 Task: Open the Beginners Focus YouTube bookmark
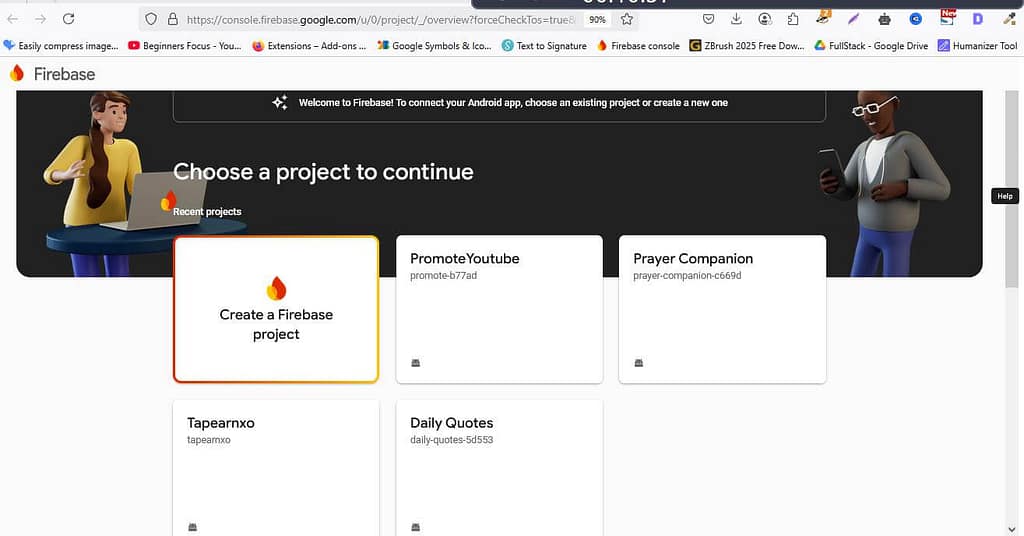click(184, 46)
